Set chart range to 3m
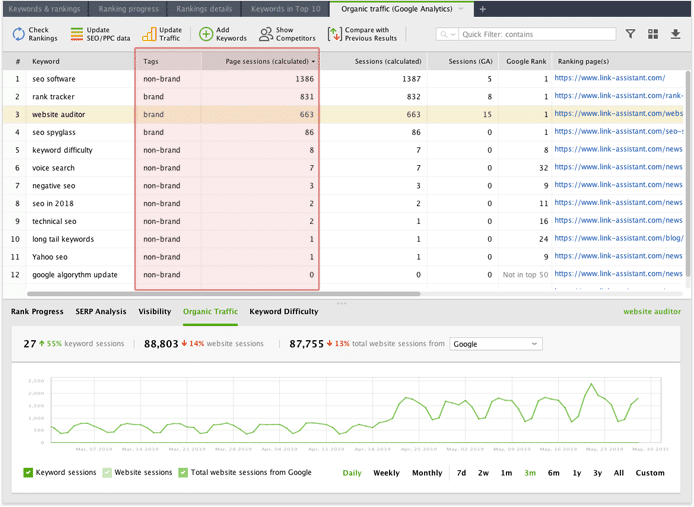The image size is (694, 507). coord(530,473)
